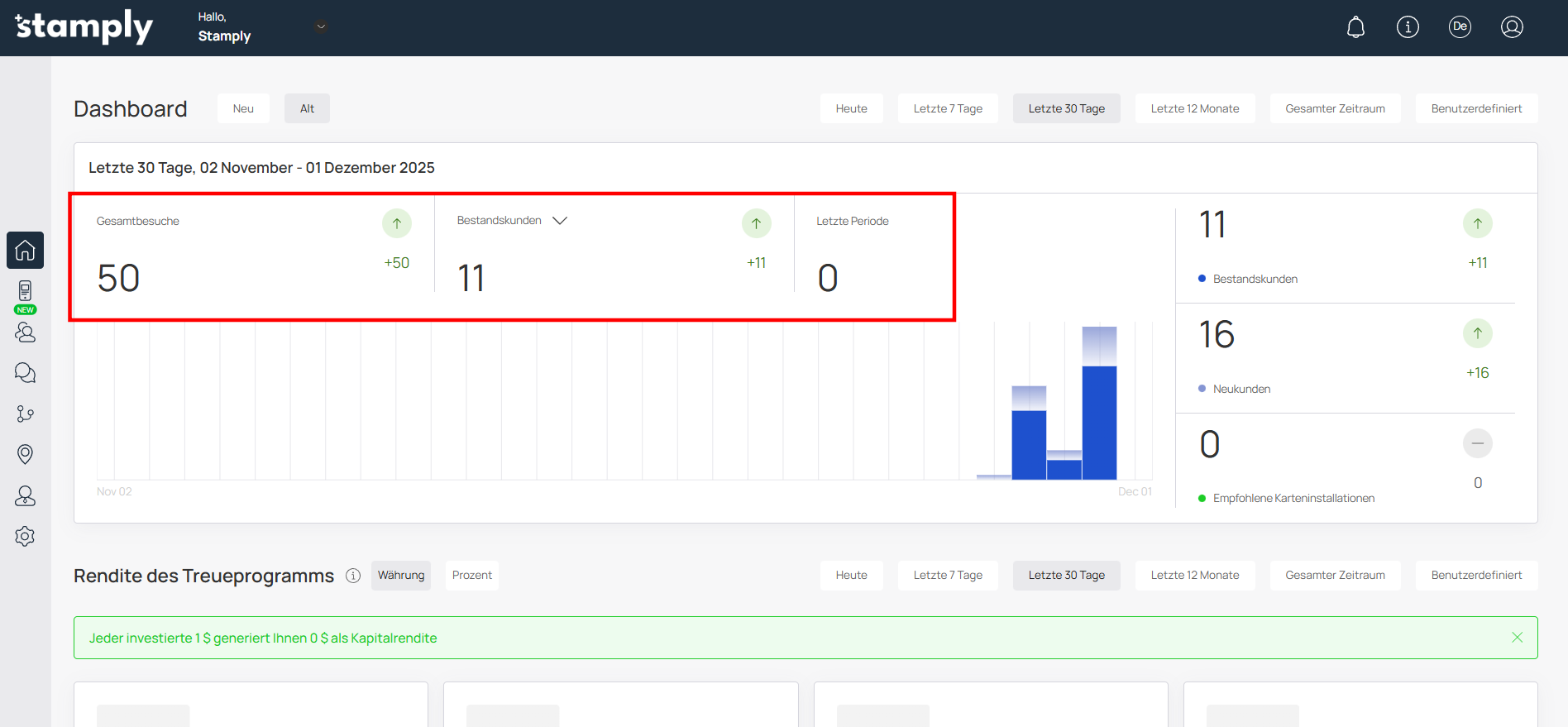Open the locations pin sidebar icon
The width and height of the screenshot is (1568, 727).
pyautogui.click(x=25, y=454)
